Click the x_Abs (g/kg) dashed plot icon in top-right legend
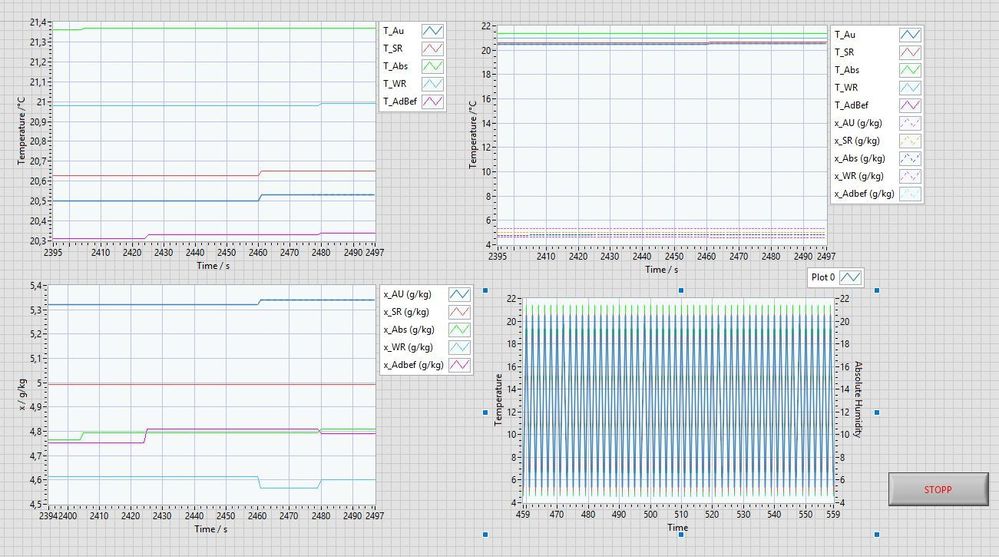Image resolution: width=999 pixels, height=557 pixels. coord(910,158)
